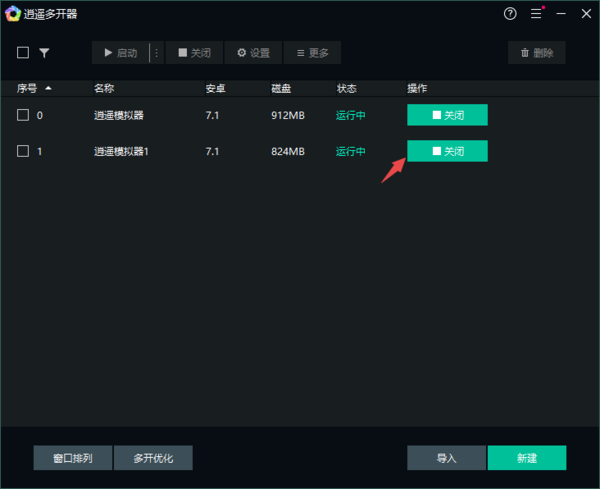The height and width of the screenshot is (489, 600).
Task: Click the 新建 button
Action: [526, 458]
